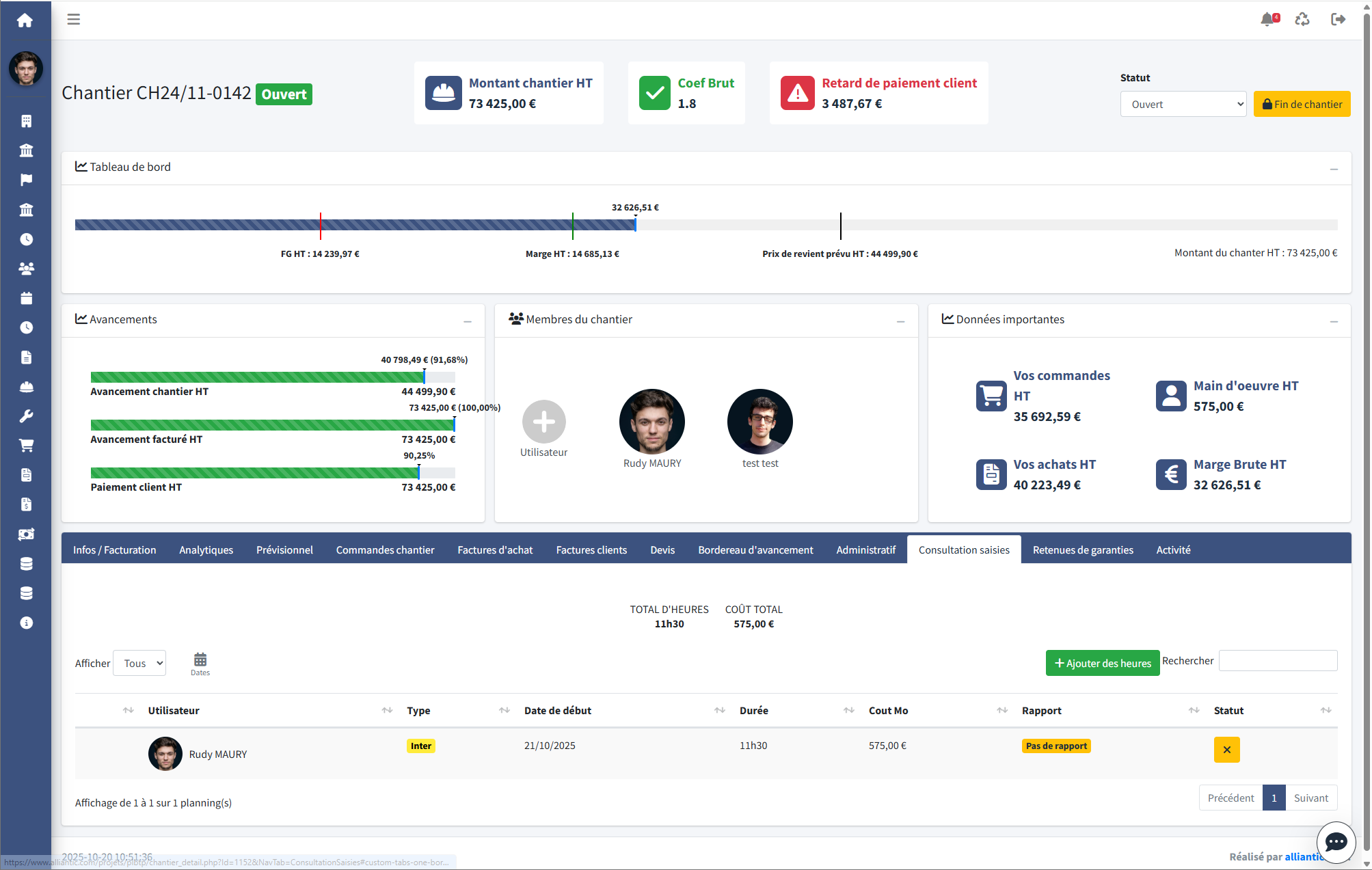Open the notifications bell

point(1269,19)
